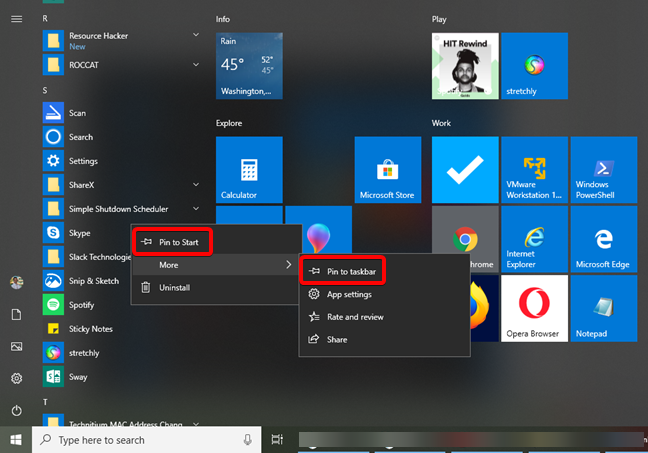Viewport: 648px width, 453px height.
Task: Open the Paint 3D tile
Action: (x=319, y=230)
